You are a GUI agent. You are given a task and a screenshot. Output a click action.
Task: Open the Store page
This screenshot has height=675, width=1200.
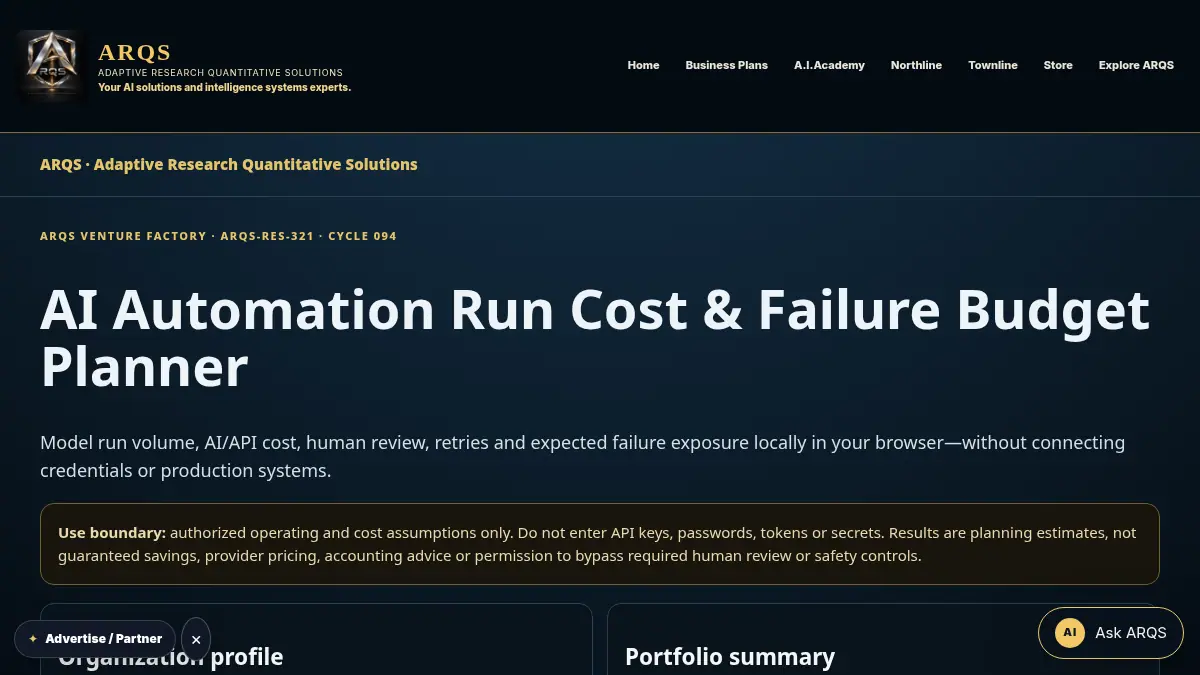pos(1058,65)
